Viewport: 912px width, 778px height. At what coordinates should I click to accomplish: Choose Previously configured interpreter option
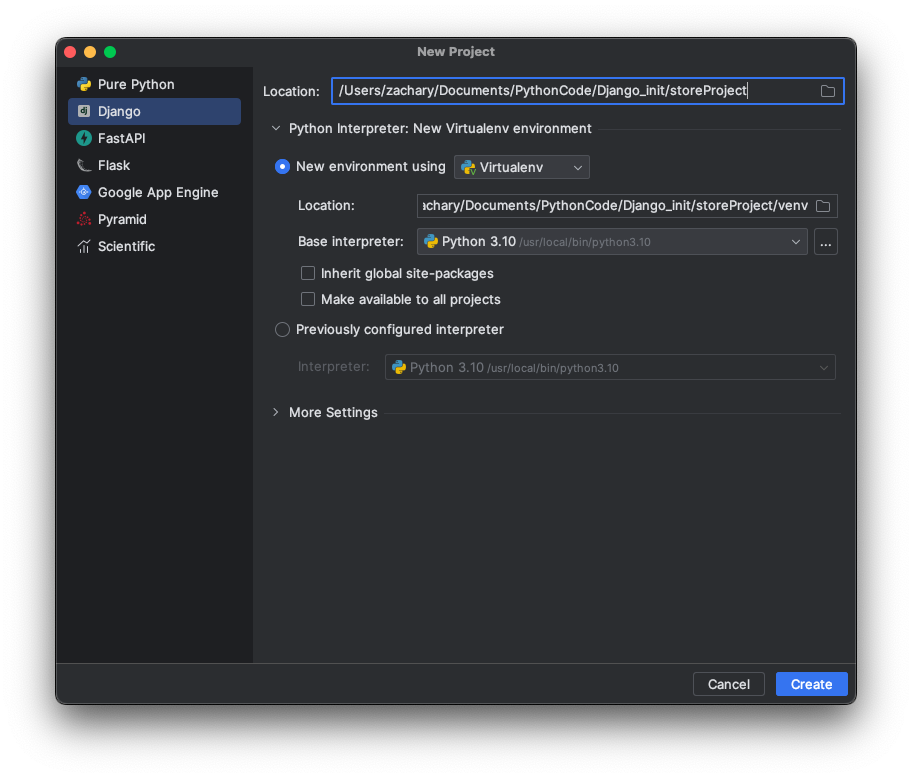(283, 330)
